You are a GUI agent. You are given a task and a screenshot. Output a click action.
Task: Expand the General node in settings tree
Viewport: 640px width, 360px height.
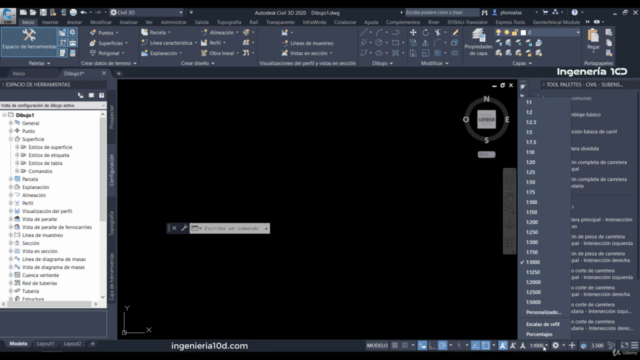click(11, 123)
